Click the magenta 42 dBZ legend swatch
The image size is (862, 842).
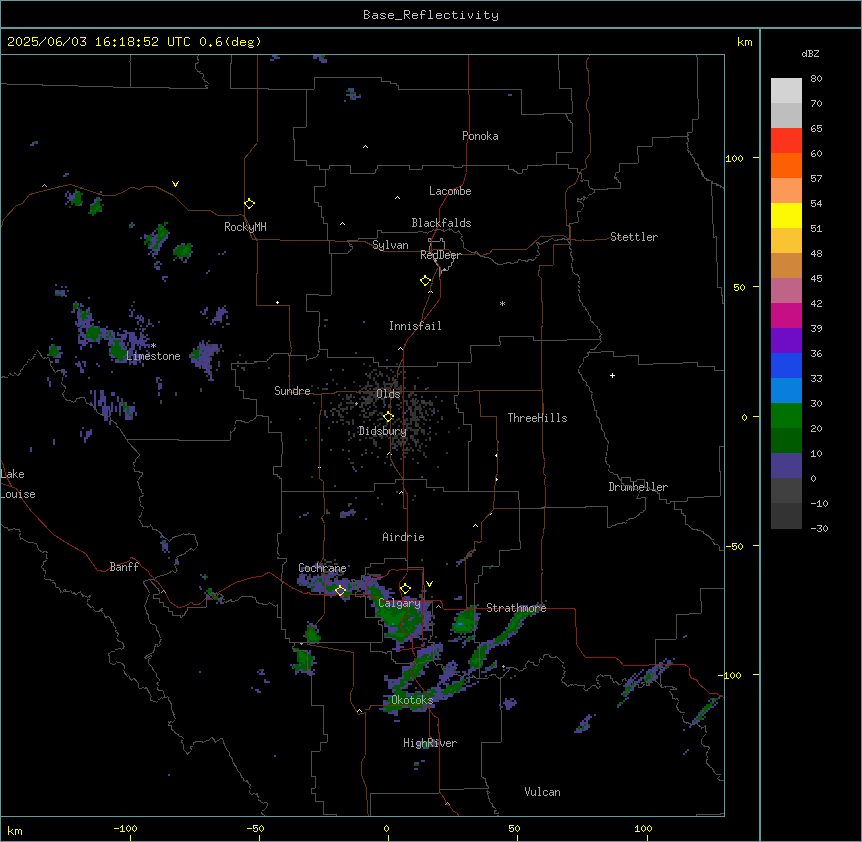786,315
